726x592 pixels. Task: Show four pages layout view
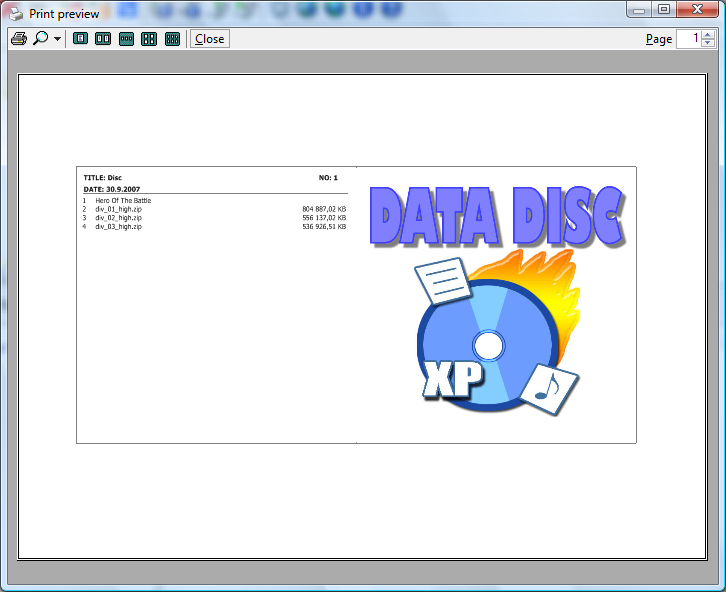tap(149, 39)
